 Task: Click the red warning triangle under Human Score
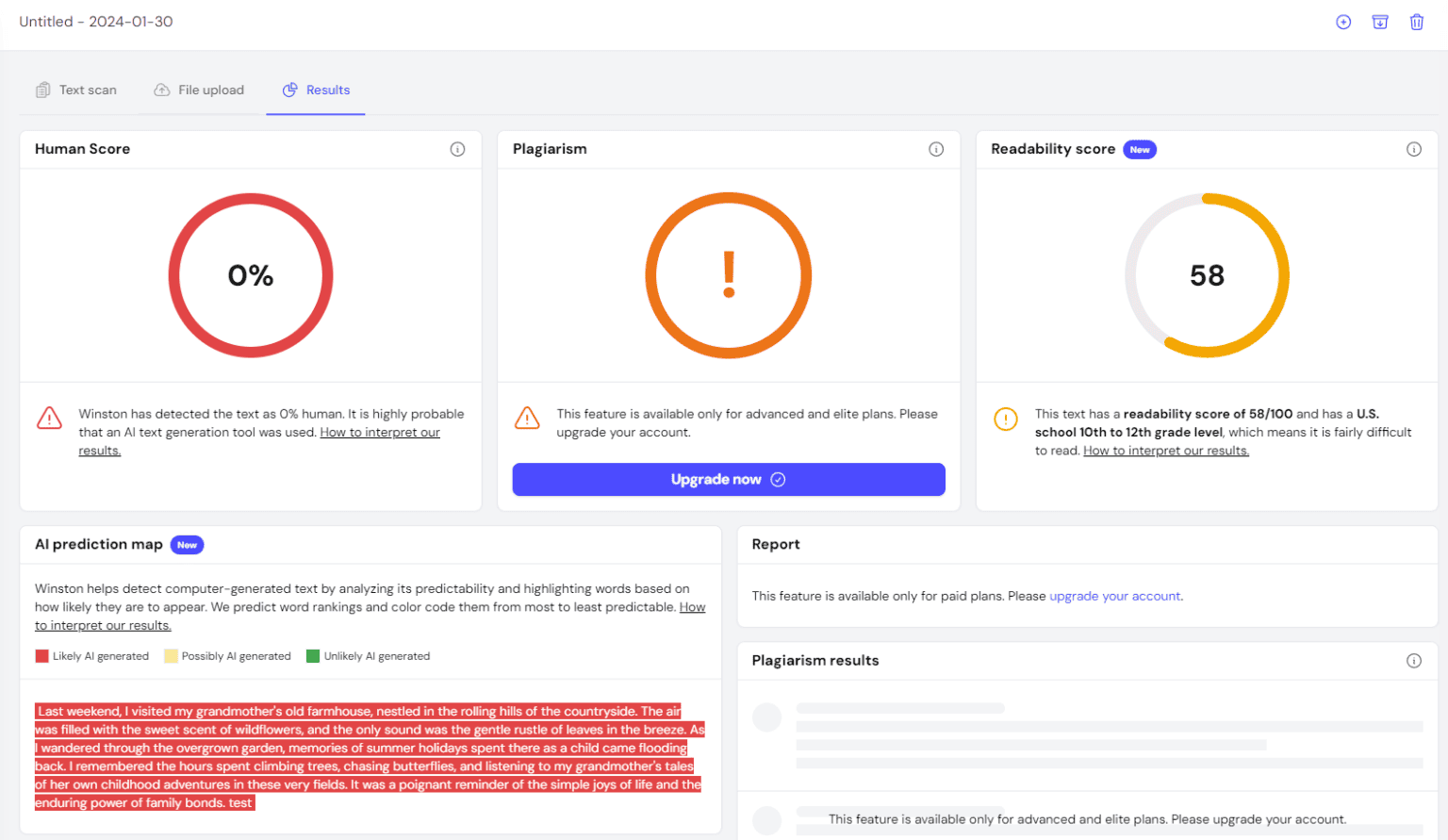(x=49, y=418)
